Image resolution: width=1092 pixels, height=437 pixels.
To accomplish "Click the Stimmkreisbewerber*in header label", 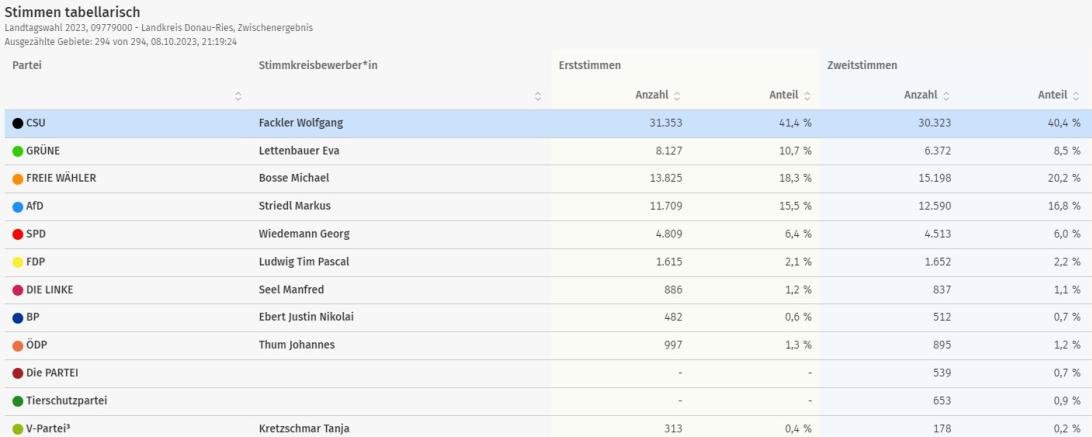I will (318, 66).
